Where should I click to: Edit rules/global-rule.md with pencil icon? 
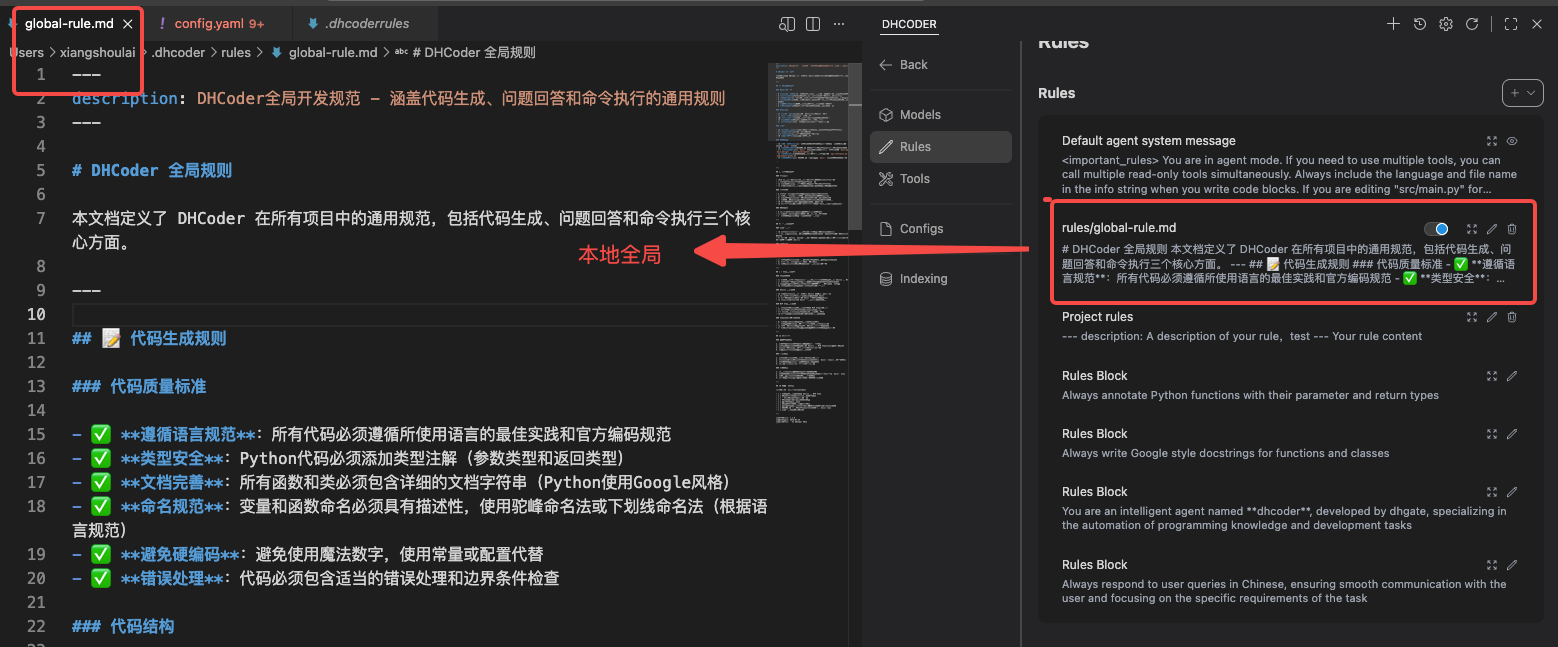click(x=1492, y=229)
